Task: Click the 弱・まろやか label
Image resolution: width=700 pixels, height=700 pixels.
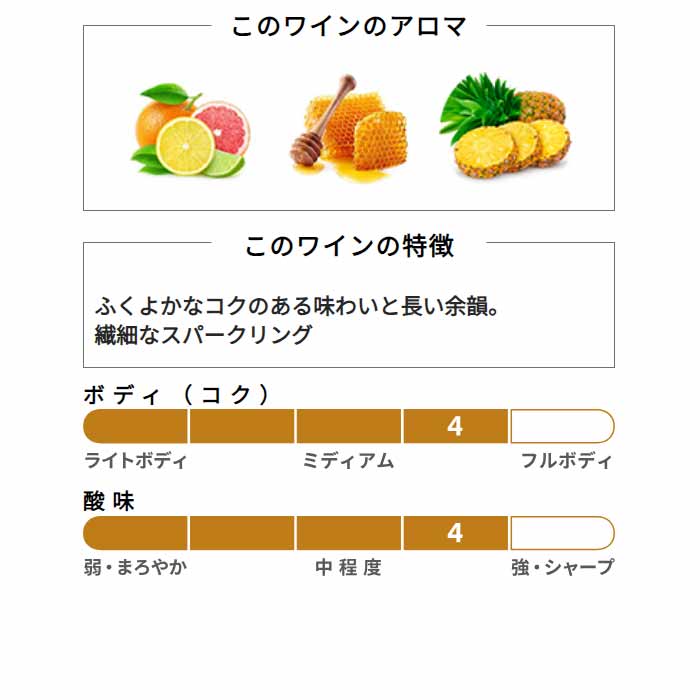Action: [135, 567]
